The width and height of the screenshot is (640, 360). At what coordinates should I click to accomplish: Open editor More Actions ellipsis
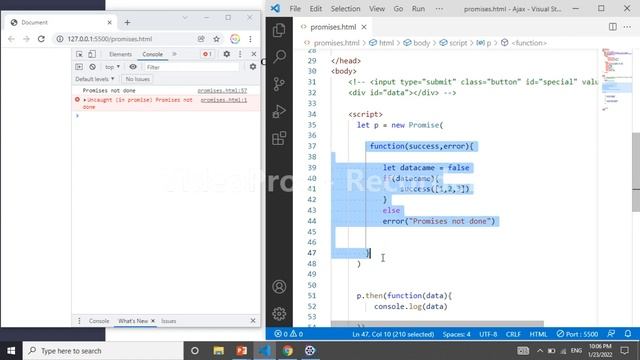(x=627, y=27)
